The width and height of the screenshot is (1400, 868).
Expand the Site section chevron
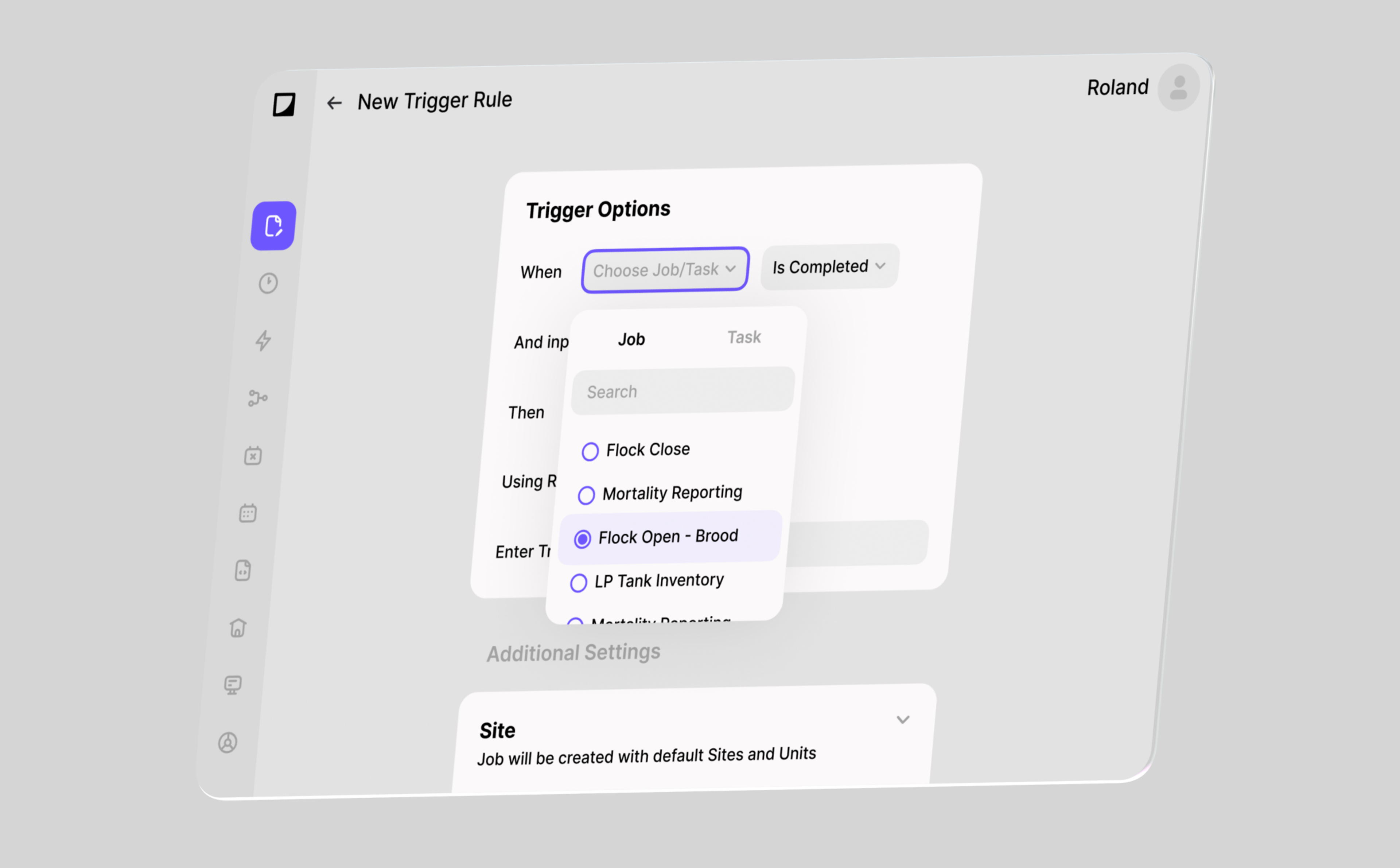[903, 719]
